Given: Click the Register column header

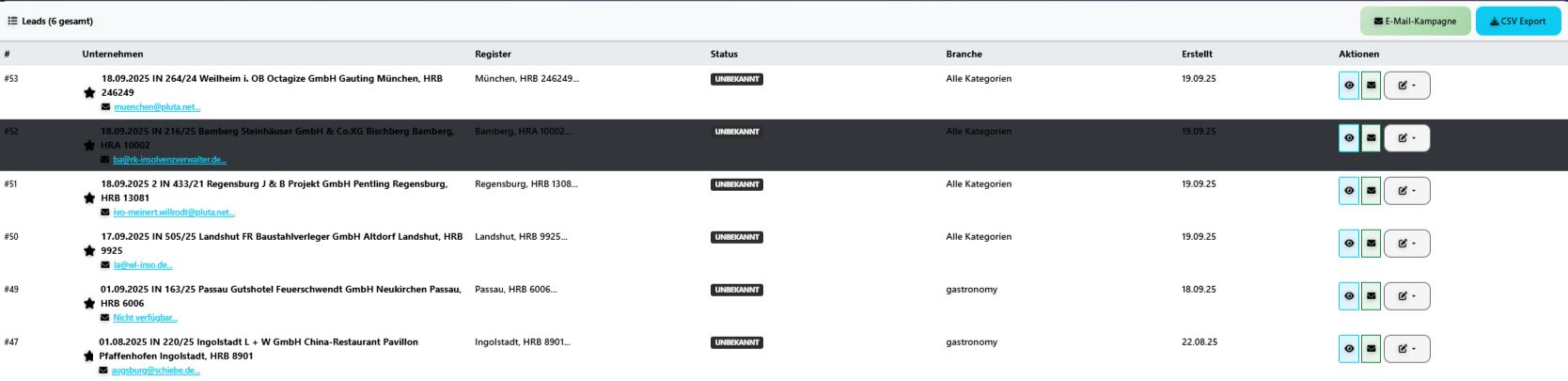Looking at the screenshot, I should tap(493, 54).
